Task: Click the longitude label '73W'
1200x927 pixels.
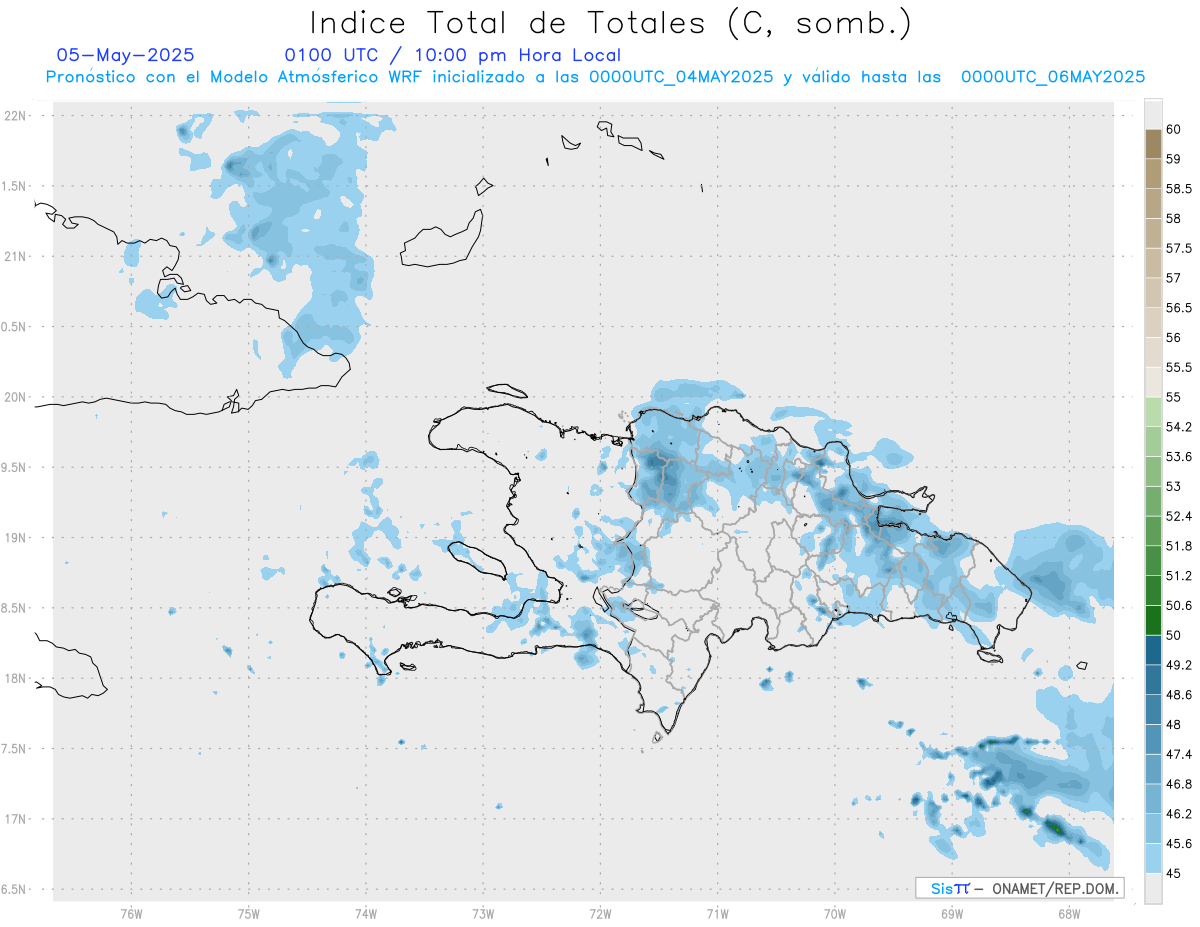Action: pos(483,914)
